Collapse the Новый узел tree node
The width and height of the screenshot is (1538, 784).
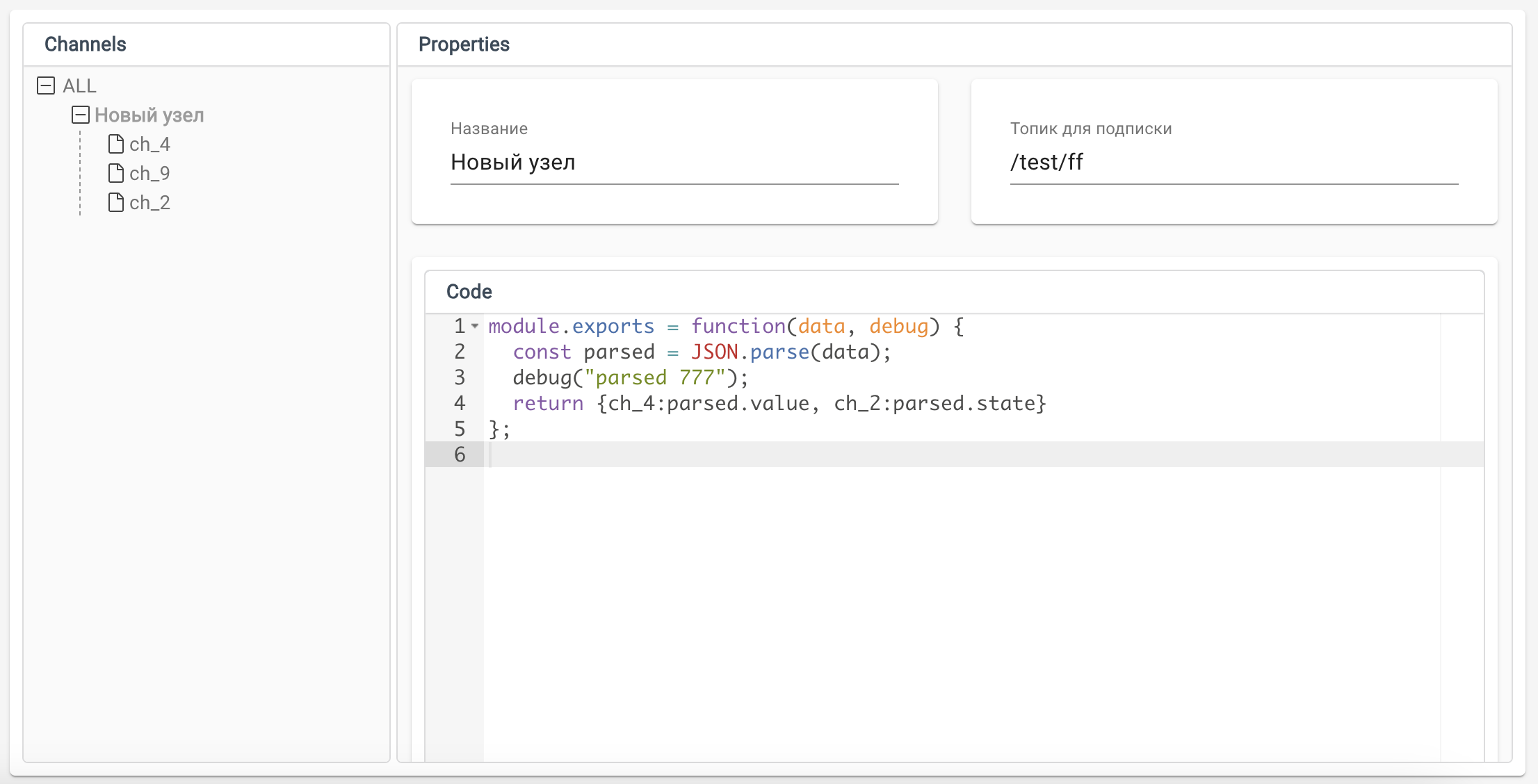(80, 115)
